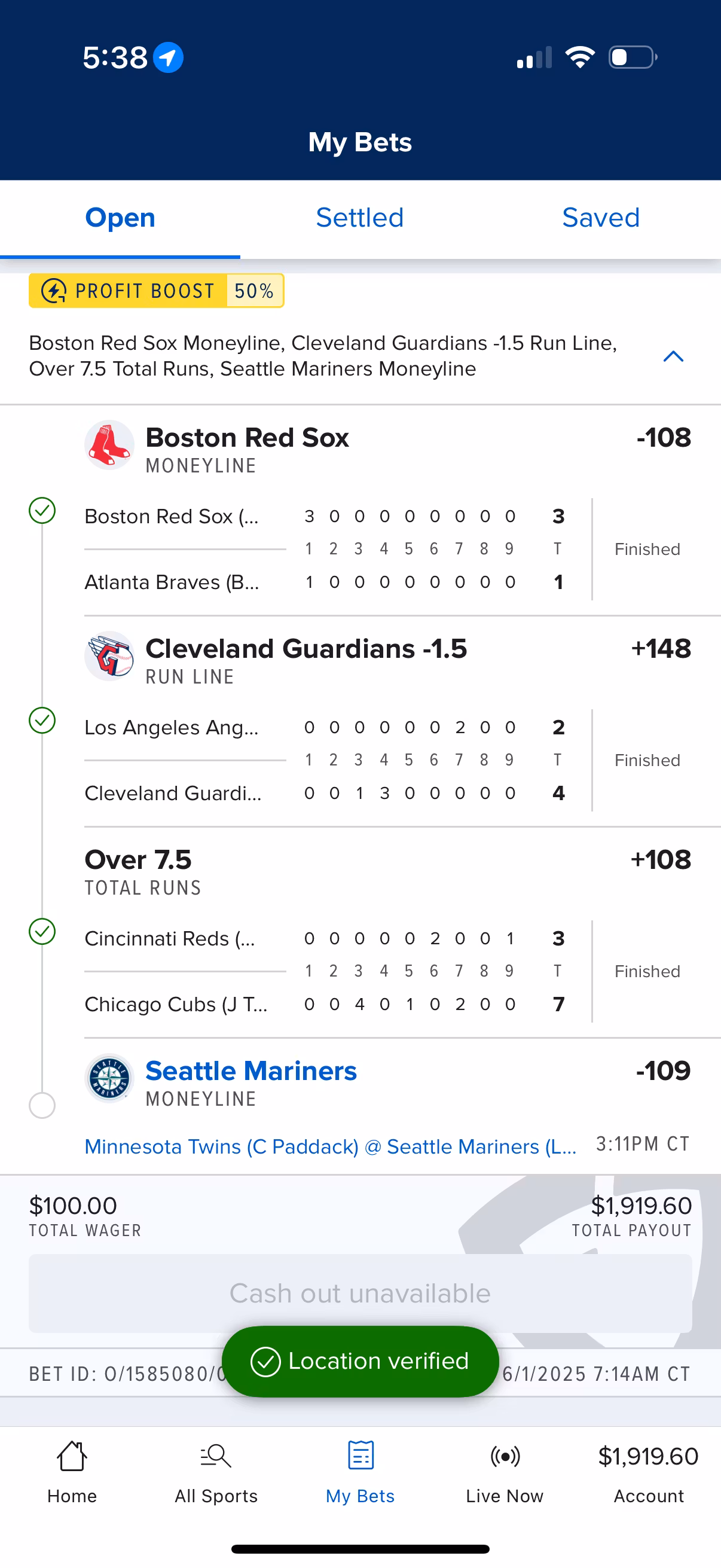Switch to the Saved tab

click(x=600, y=218)
